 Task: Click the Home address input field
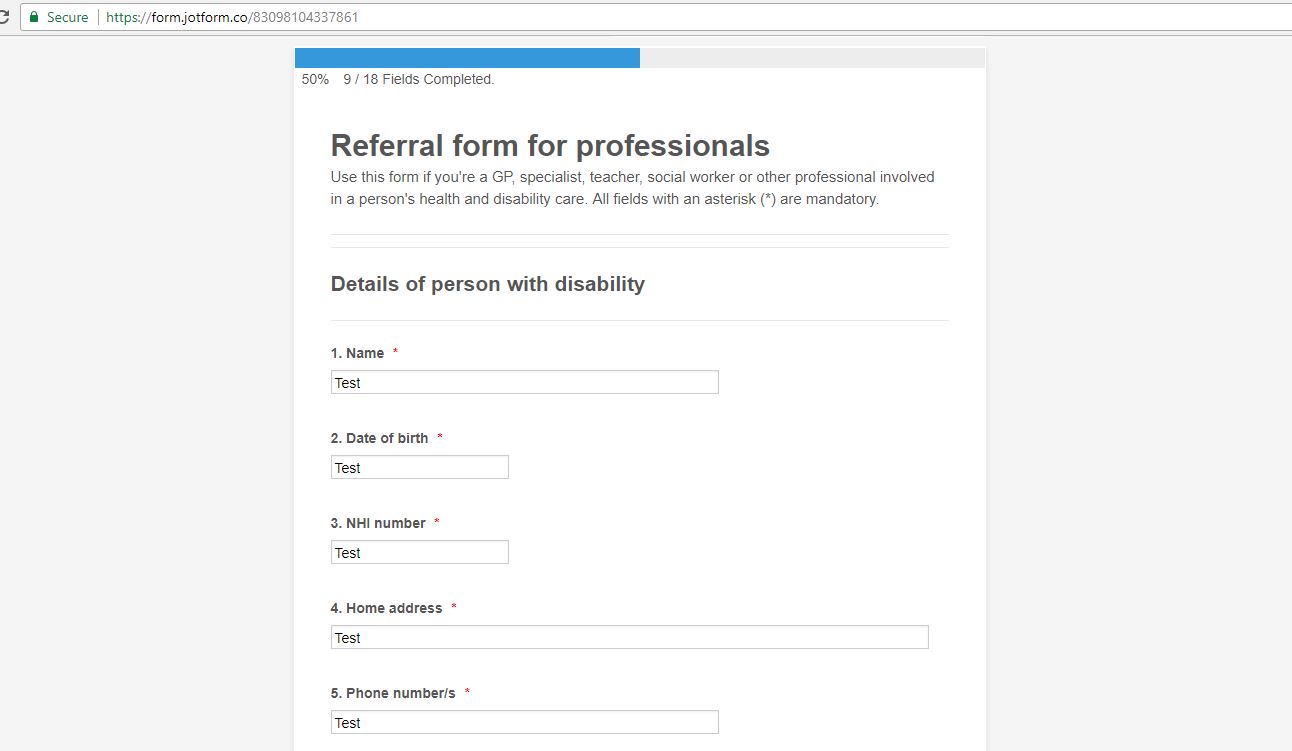click(629, 637)
